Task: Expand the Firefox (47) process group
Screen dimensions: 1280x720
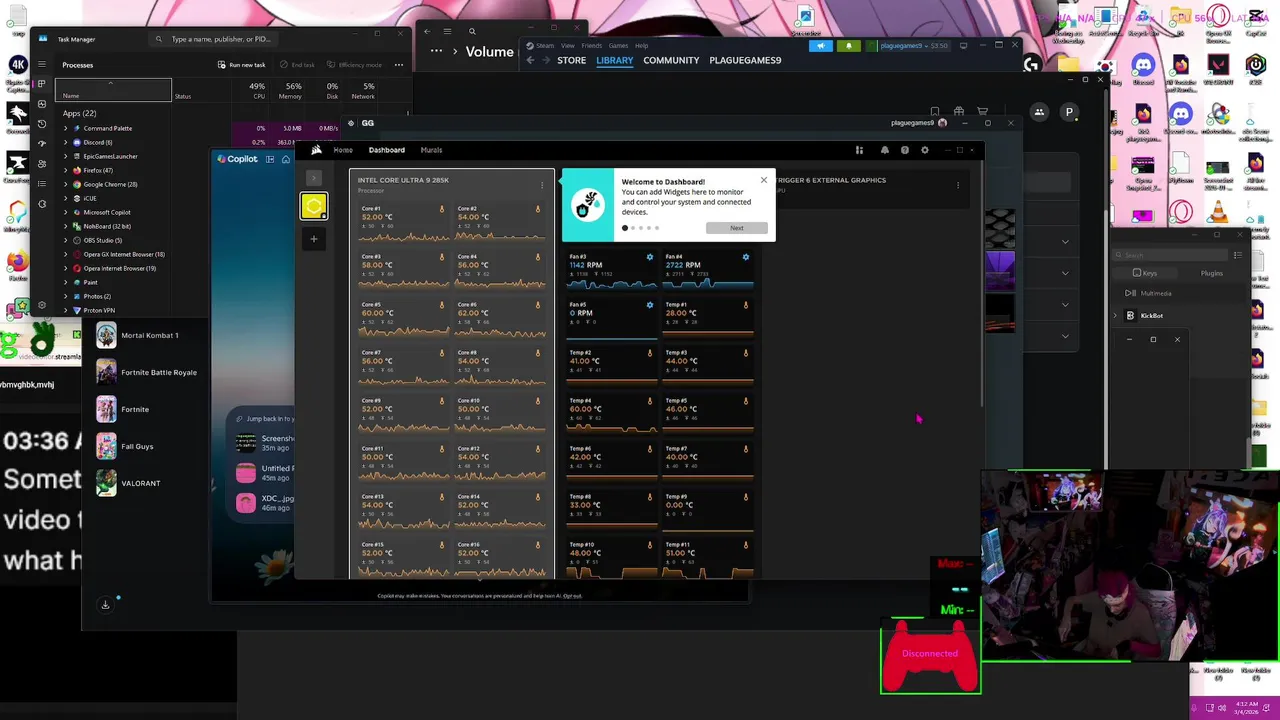Action: [x=66, y=170]
